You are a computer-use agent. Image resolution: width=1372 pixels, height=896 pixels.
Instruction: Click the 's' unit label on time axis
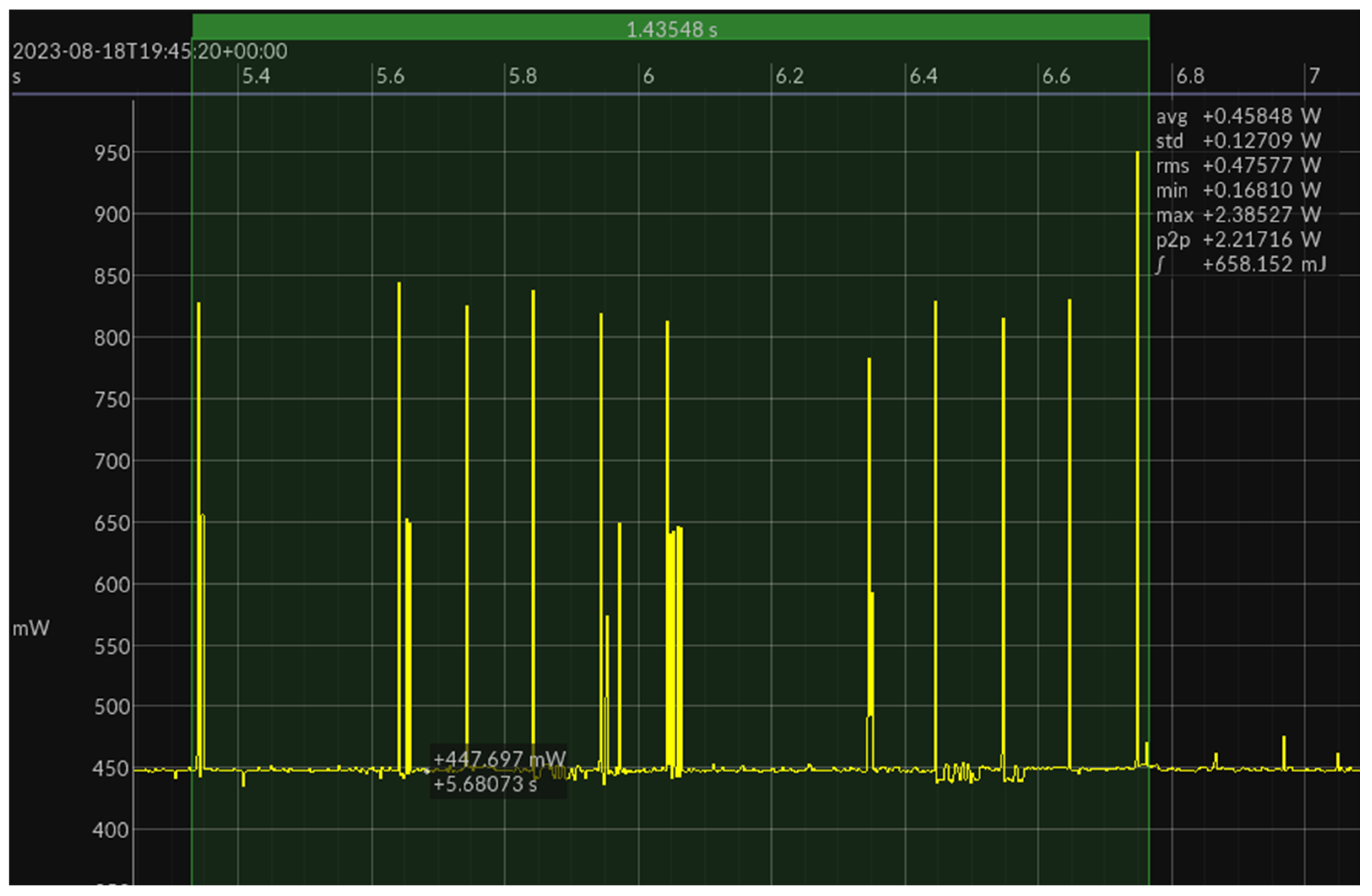click(x=17, y=77)
